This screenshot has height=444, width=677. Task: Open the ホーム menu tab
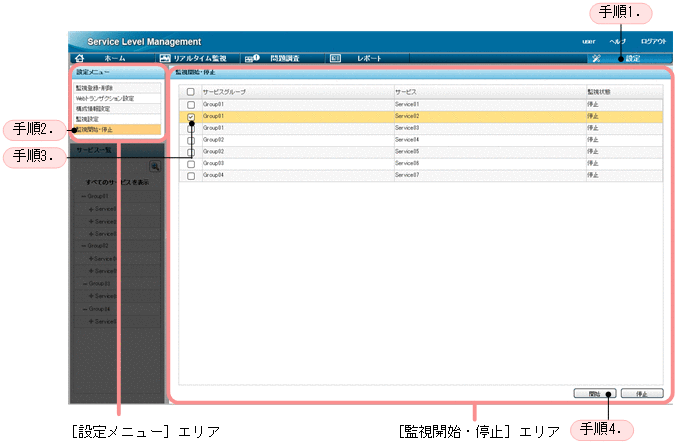click(x=115, y=58)
